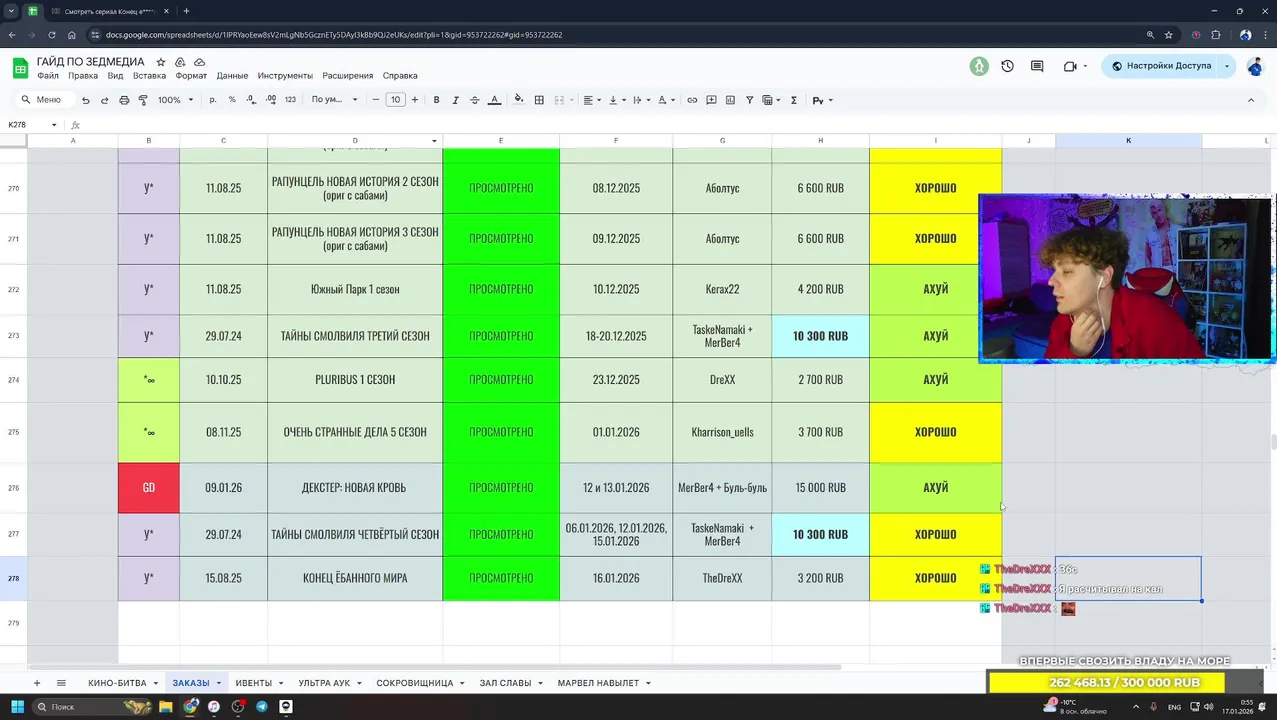Viewport: 1277px width, 720px height.
Task: Switch to КИНО-БИТВА sheet tab
Action: 117,683
